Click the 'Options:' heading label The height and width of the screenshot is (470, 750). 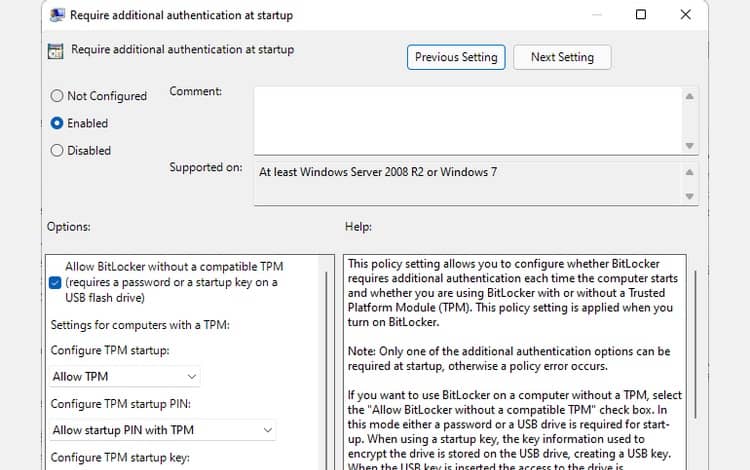[68, 227]
